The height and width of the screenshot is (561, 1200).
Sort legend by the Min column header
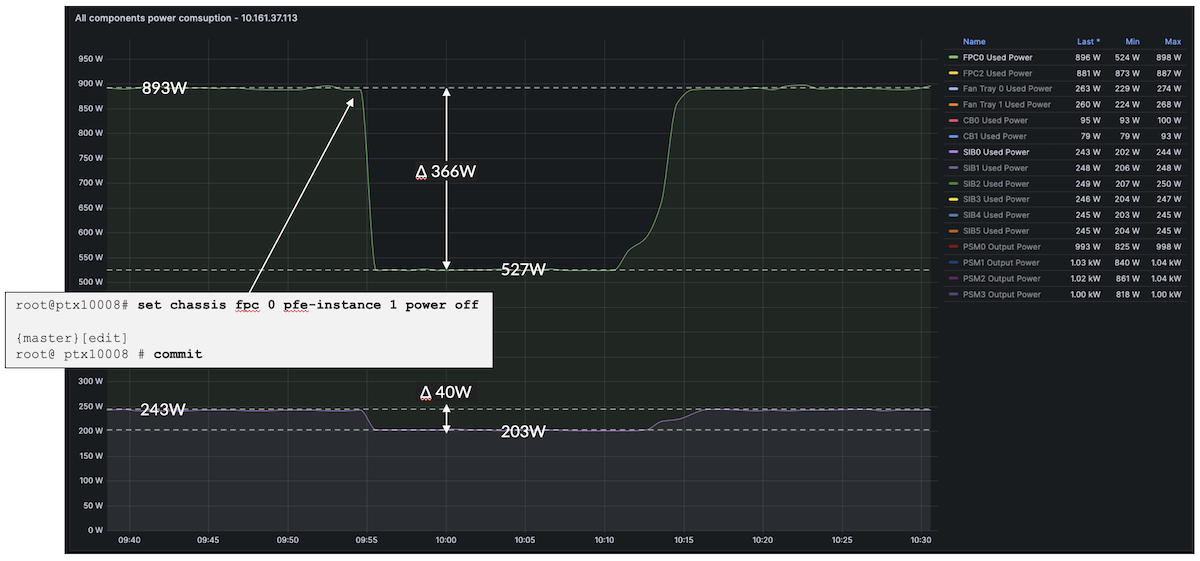[x=1131, y=42]
